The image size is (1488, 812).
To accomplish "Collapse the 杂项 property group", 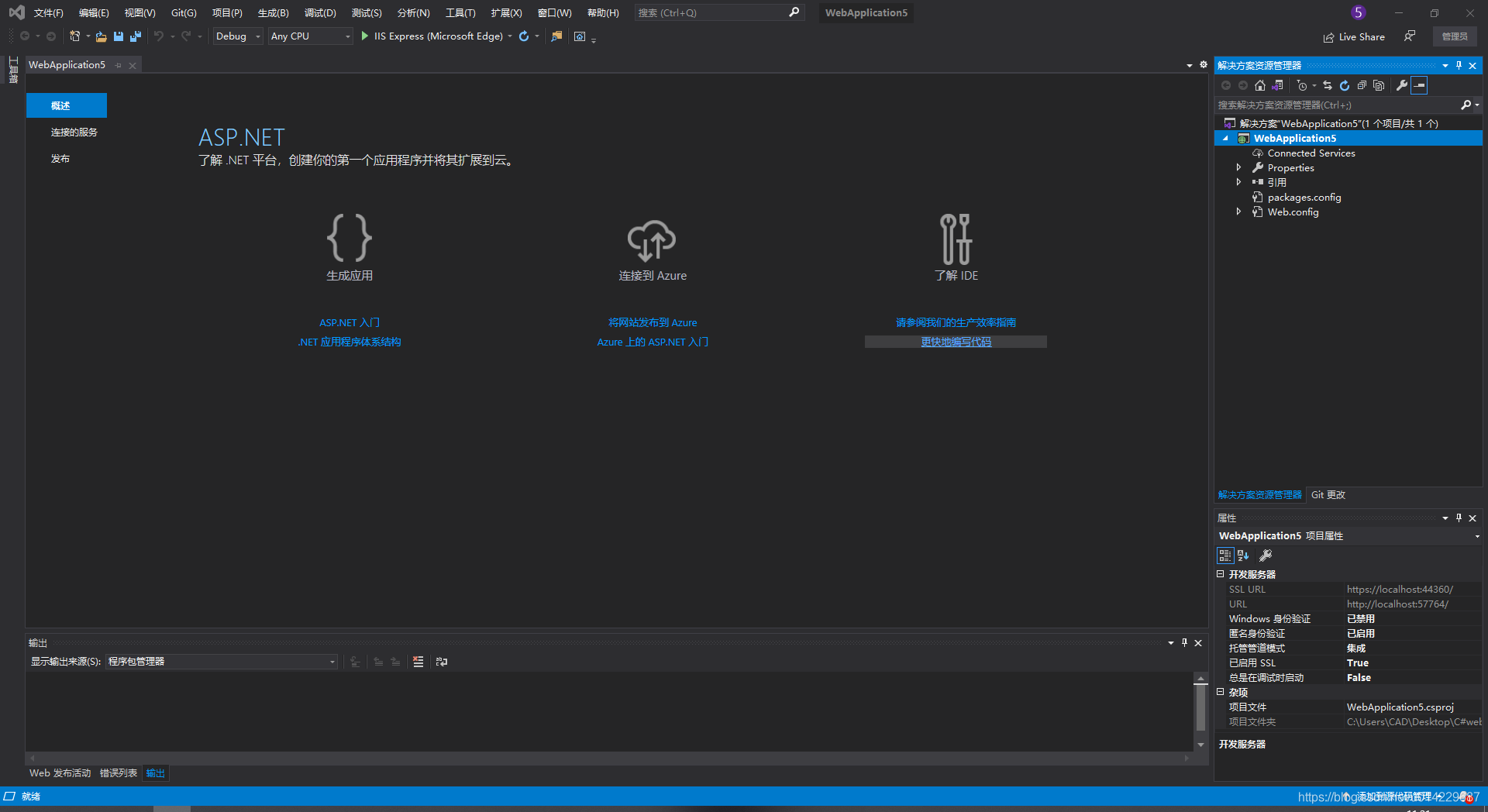I will tap(1221, 692).
